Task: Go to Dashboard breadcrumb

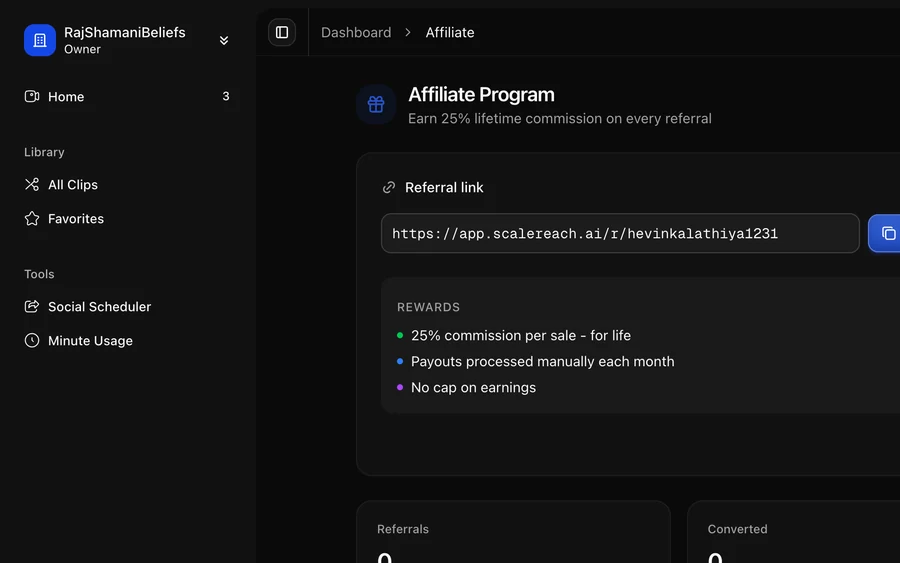Action: [x=356, y=32]
